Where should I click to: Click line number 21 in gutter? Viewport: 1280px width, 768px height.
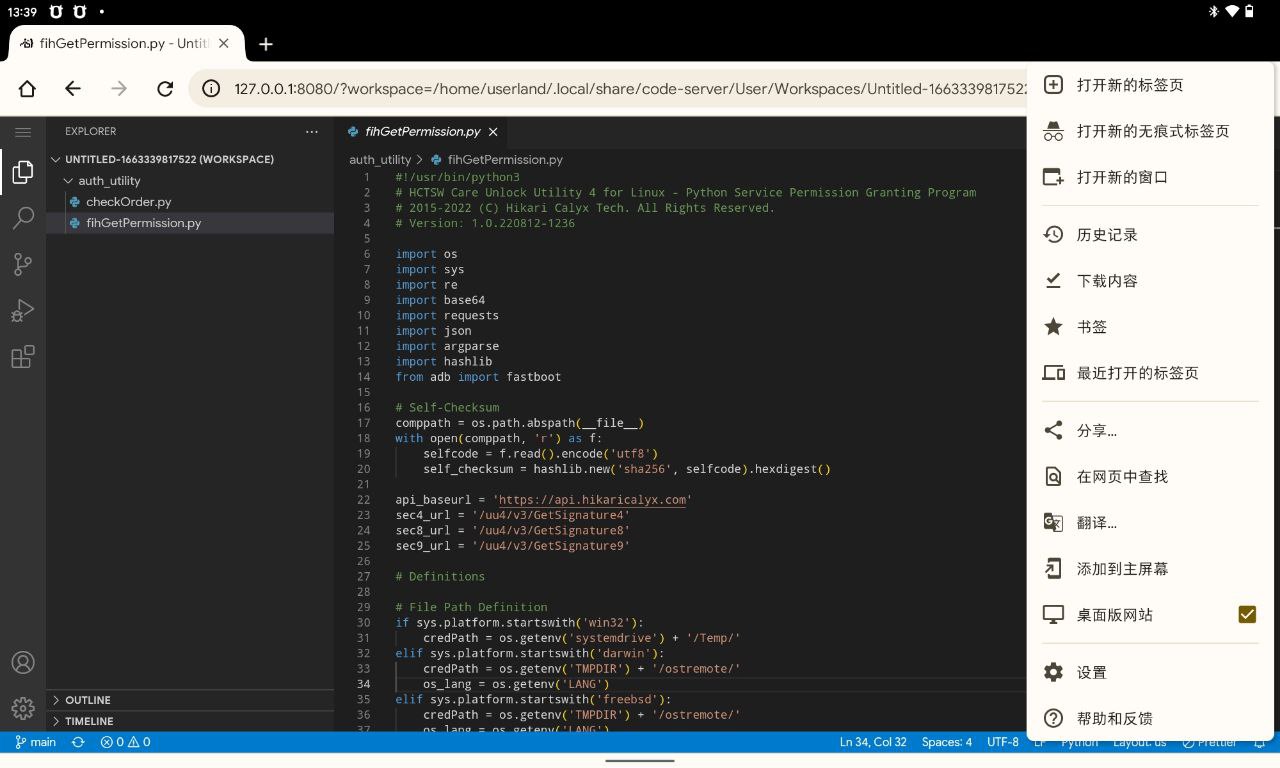[x=364, y=485]
